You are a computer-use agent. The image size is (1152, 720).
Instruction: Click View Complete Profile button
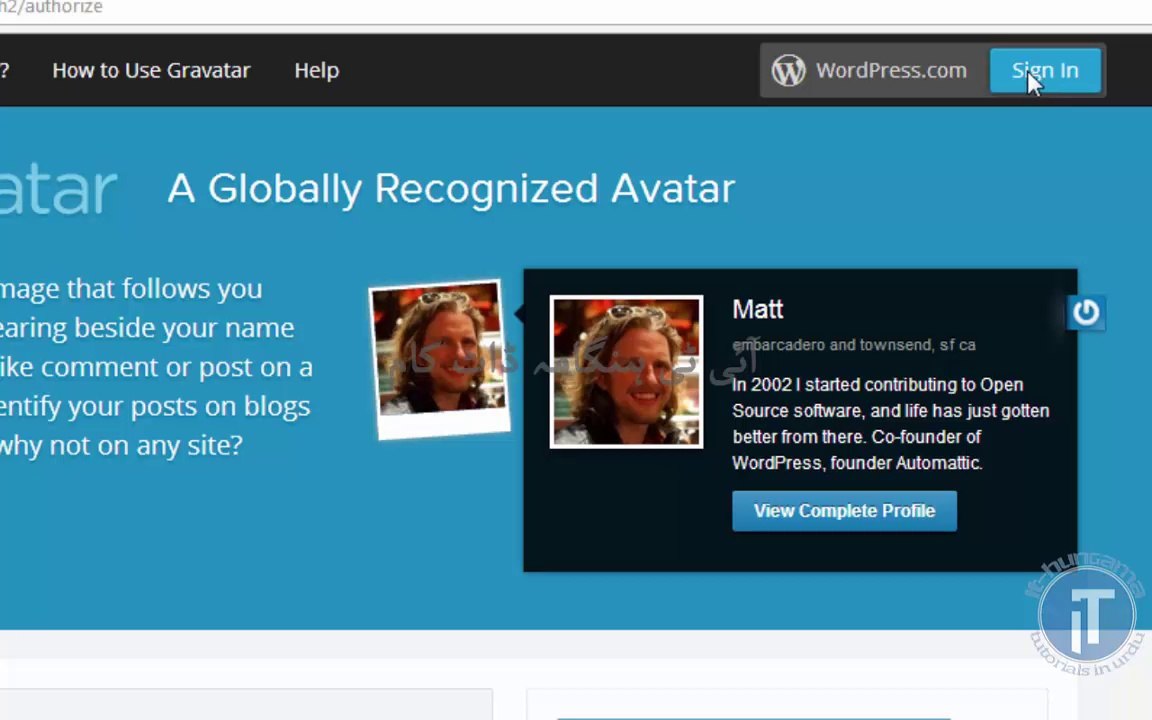coord(844,511)
